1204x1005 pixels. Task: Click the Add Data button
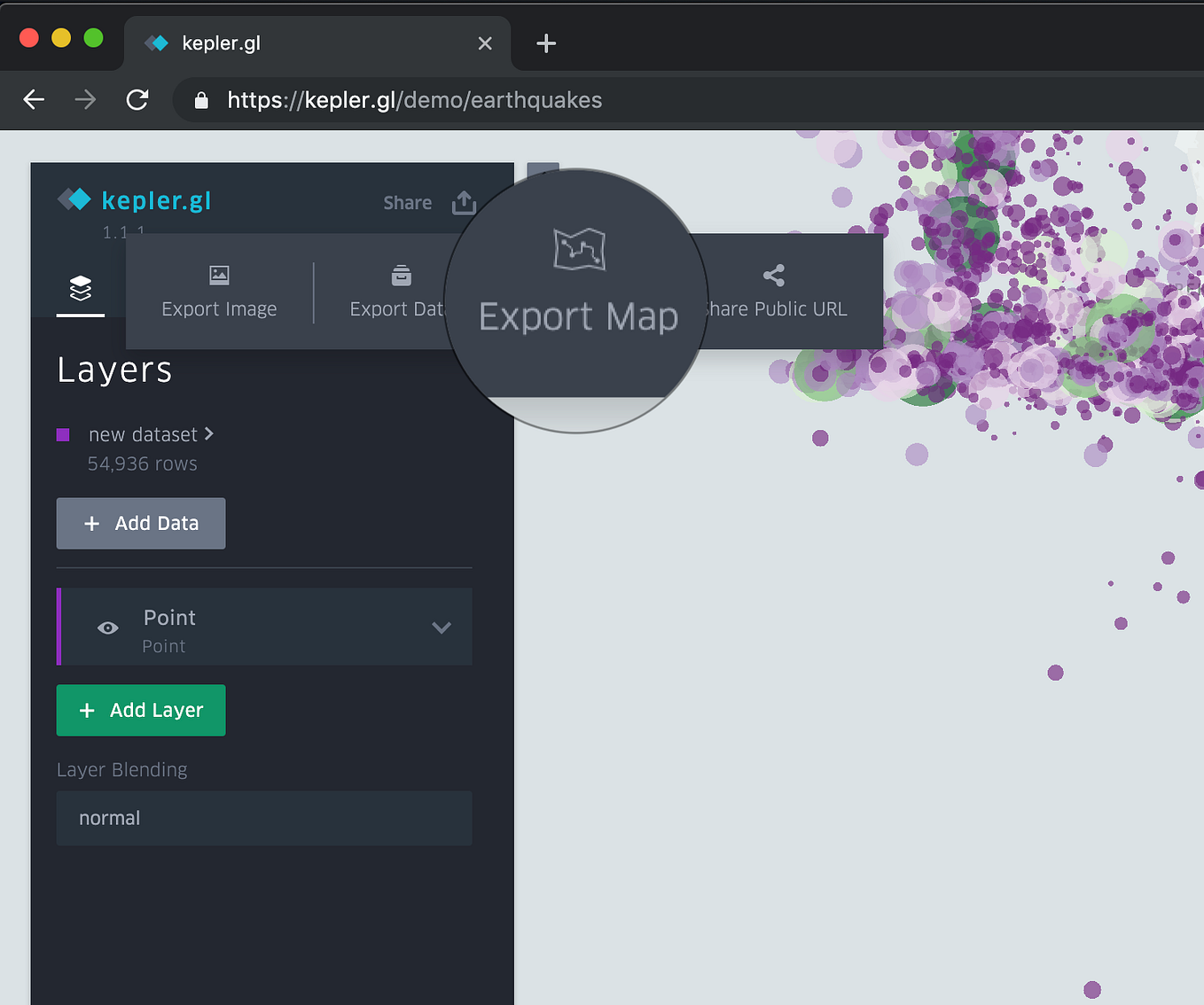[140, 523]
